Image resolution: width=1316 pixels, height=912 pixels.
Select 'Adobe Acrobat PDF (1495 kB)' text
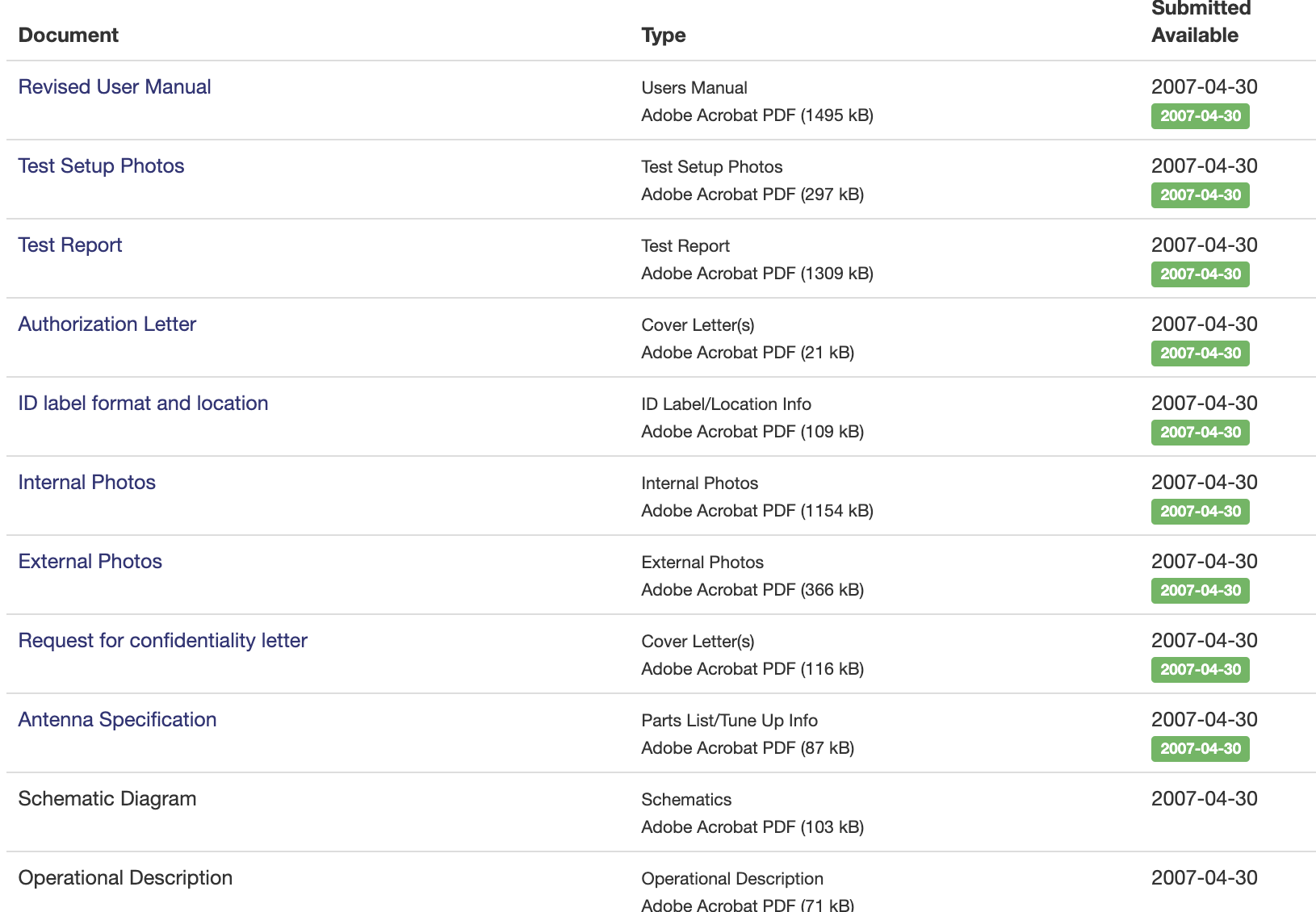757,115
